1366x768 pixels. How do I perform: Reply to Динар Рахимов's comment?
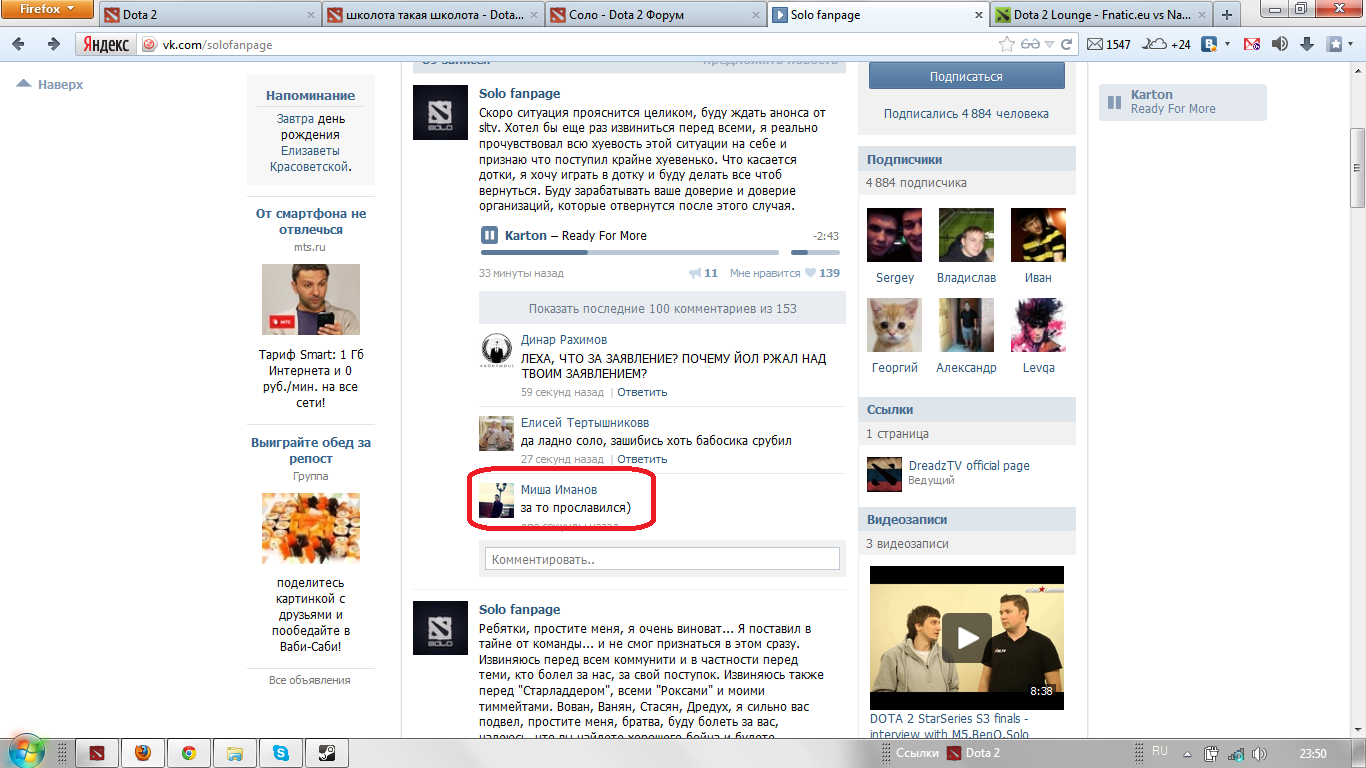642,392
